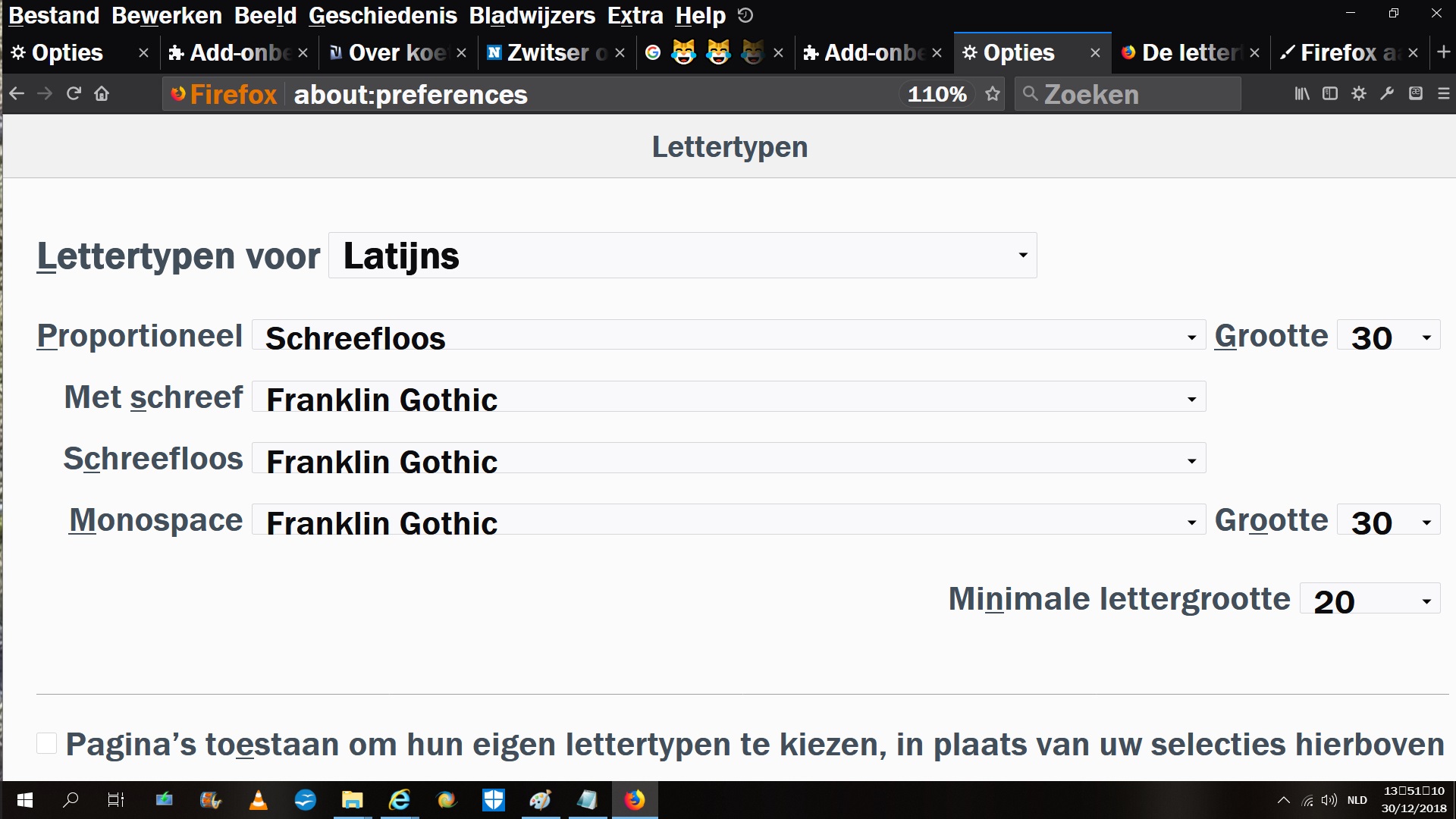Expand the Minimale lettergrootte dropdown

[x=1370, y=600]
